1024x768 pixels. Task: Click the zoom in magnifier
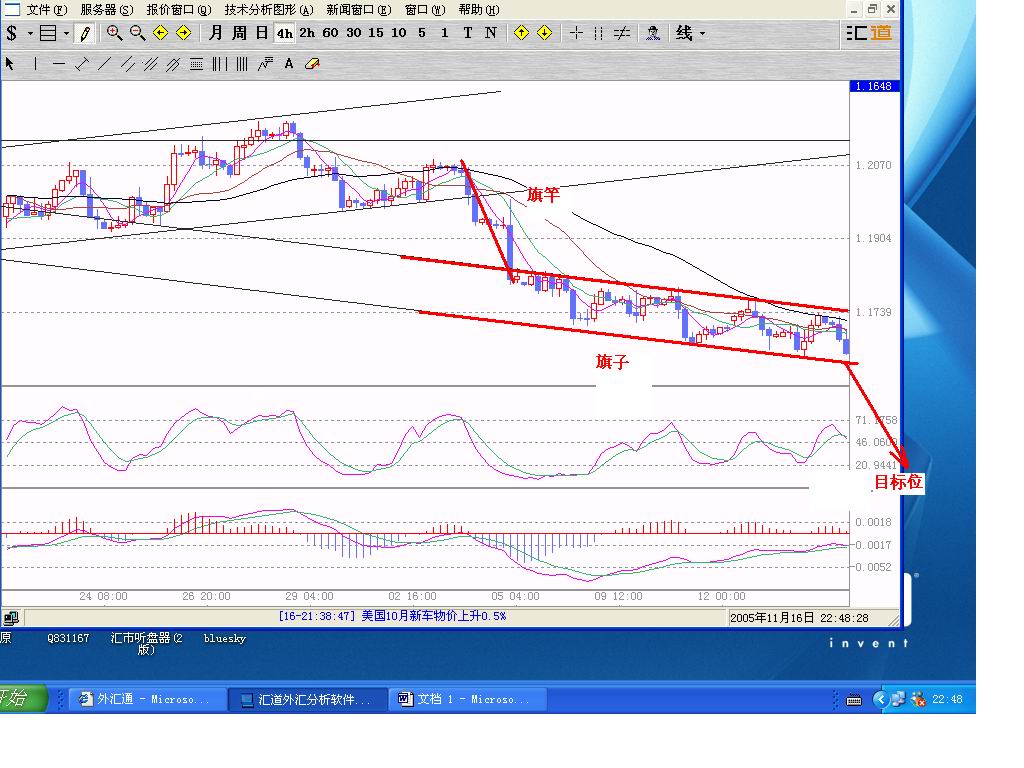[114, 33]
